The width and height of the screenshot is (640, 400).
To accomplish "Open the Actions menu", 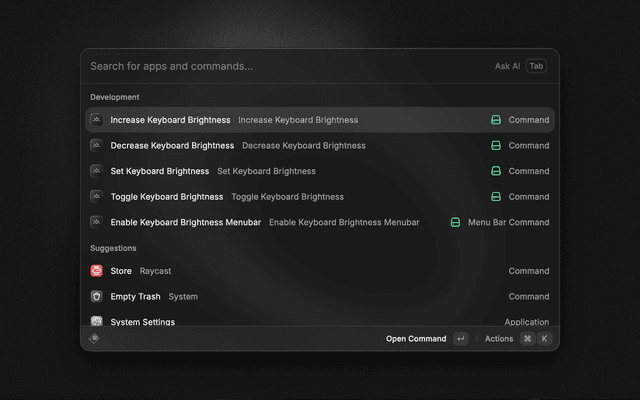I will 499,339.
